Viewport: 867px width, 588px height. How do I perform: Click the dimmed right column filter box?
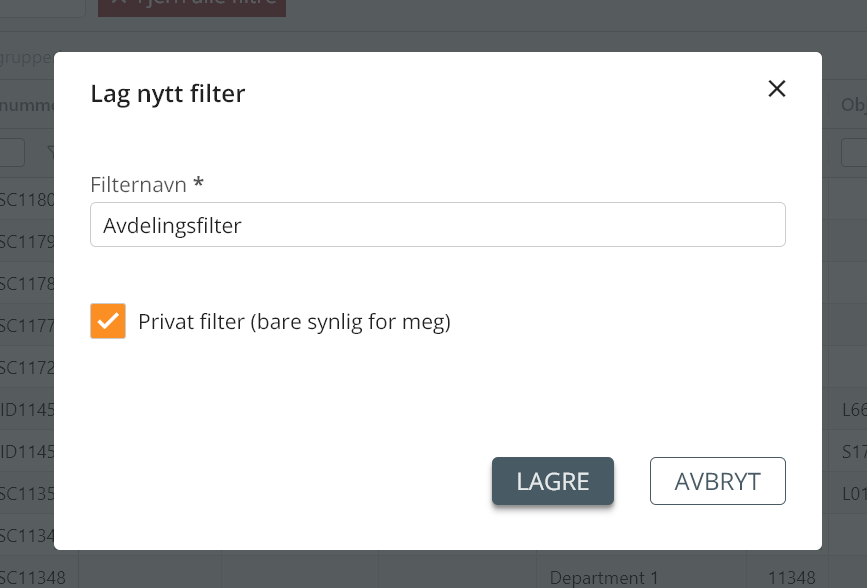pyautogui.click(x=854, y=153)
